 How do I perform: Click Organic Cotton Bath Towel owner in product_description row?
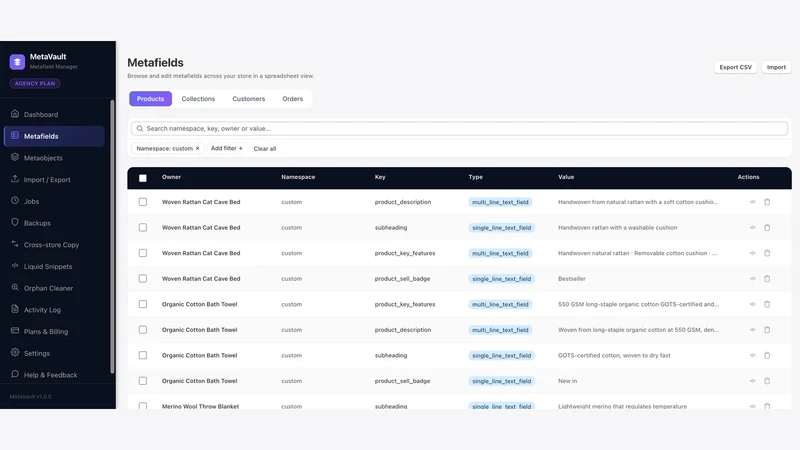199,330
